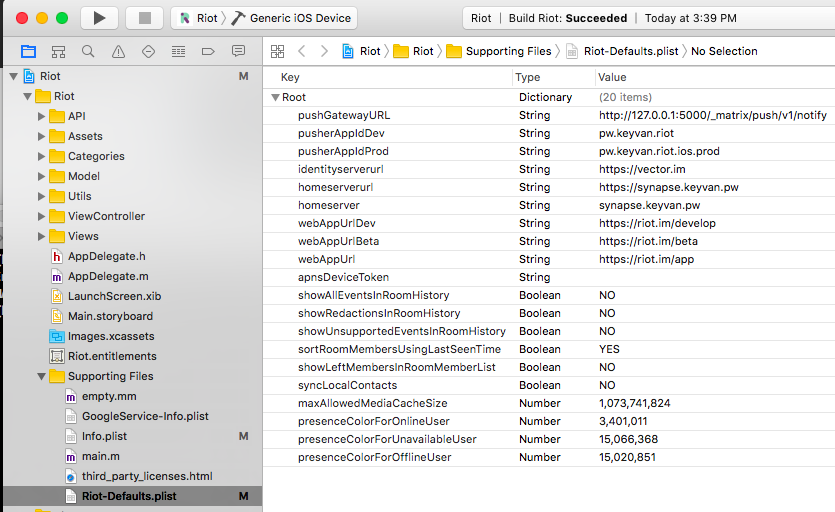Viewport: 835px width, 512px height.
Task: Toggle syncLocalContacts NO value
Action: [607, 385]
